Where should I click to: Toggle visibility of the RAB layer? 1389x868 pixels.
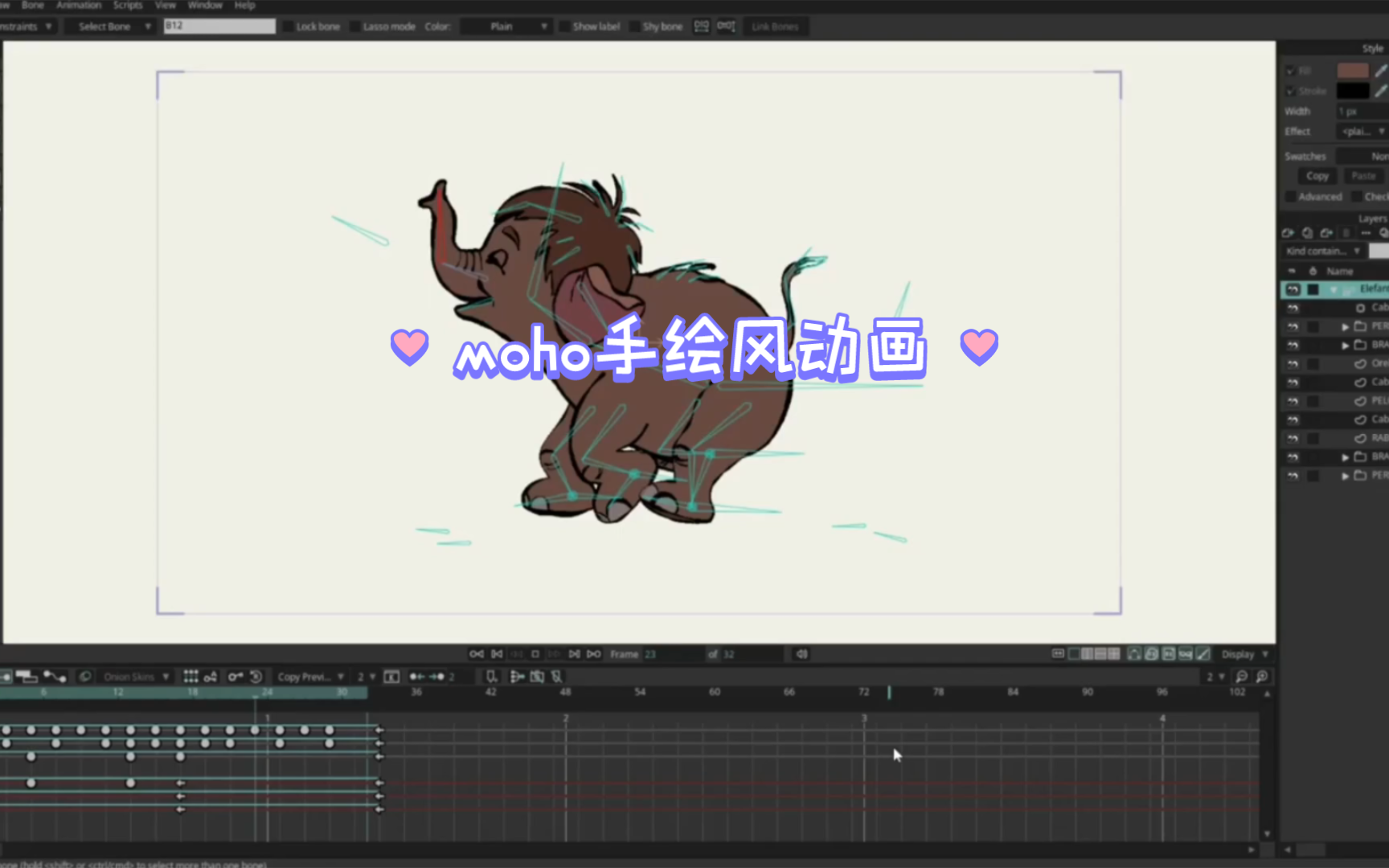[x=1293, y=439]
